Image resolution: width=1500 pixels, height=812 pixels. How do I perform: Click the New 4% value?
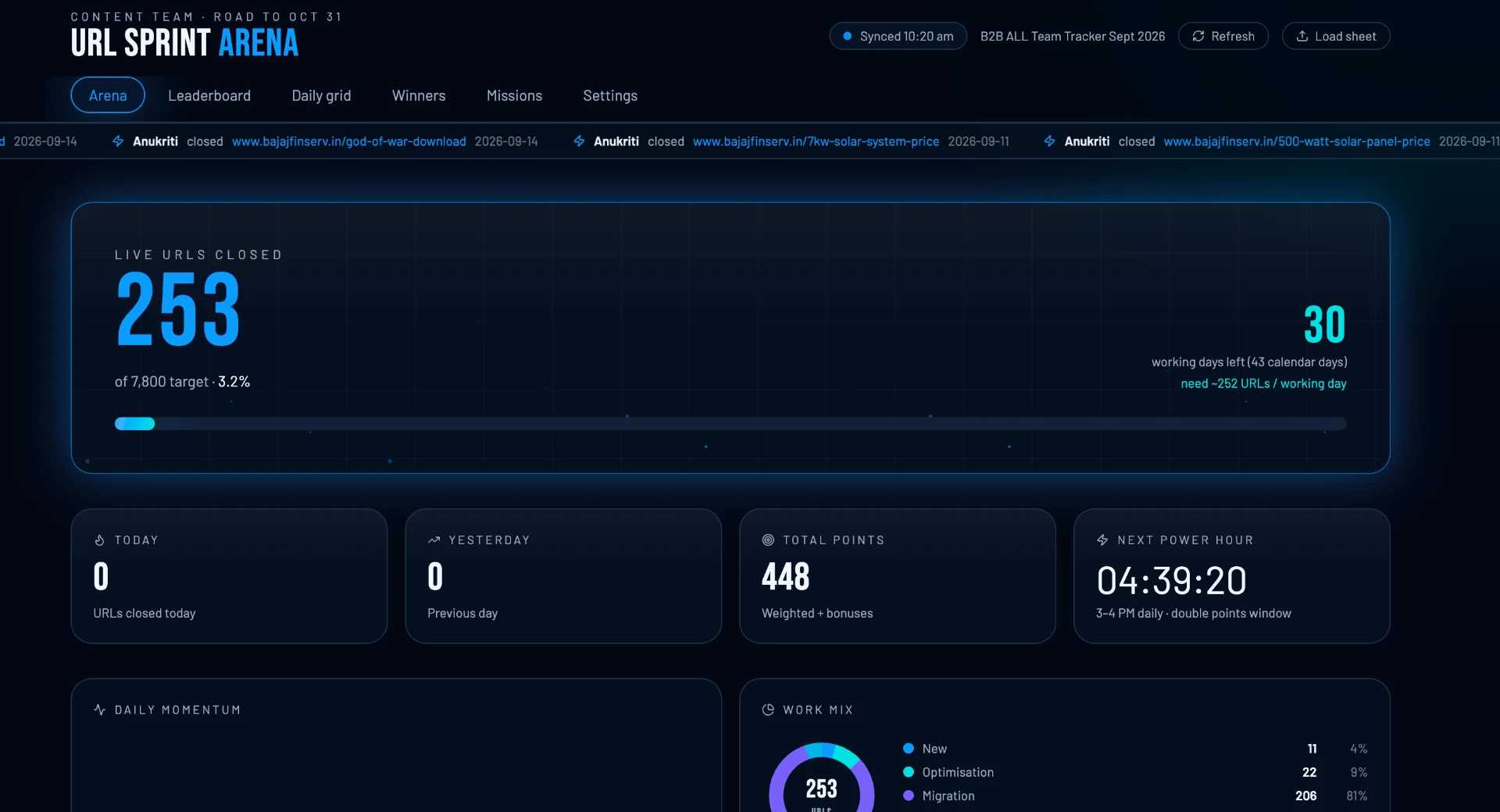click(1359, 749)
